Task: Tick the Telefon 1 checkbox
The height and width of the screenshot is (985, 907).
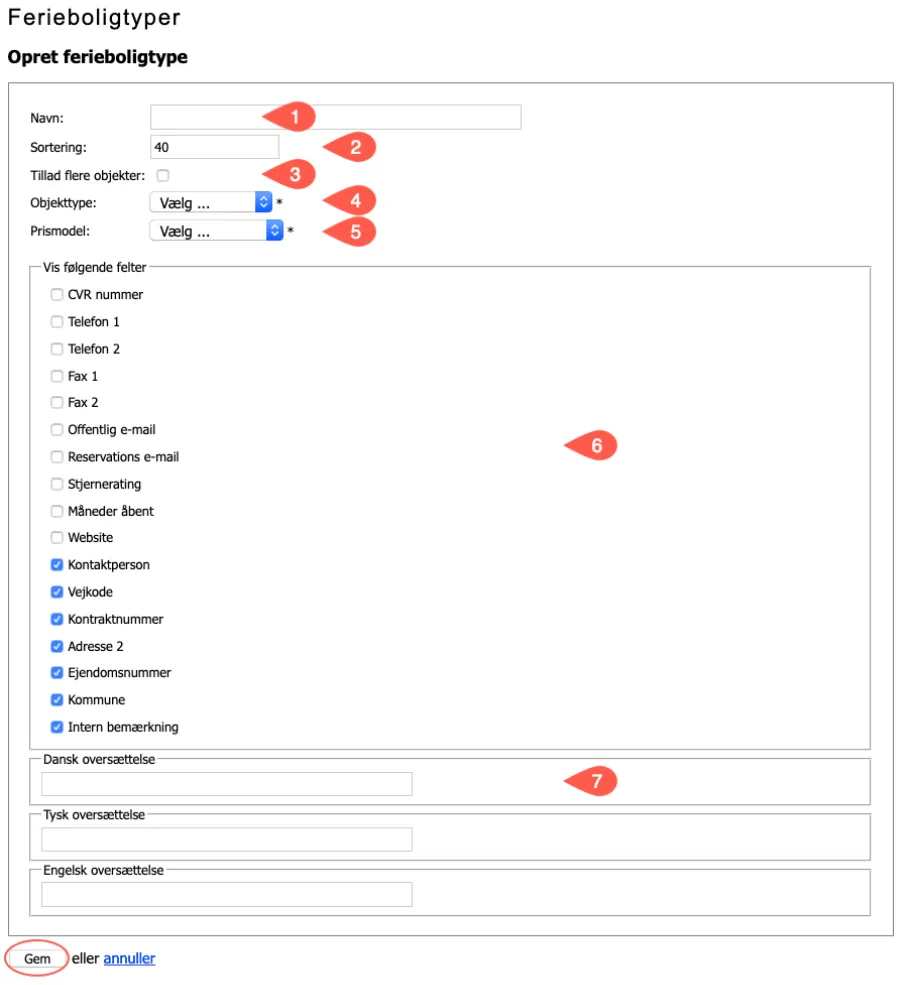Action: click(x=57, y=322)
